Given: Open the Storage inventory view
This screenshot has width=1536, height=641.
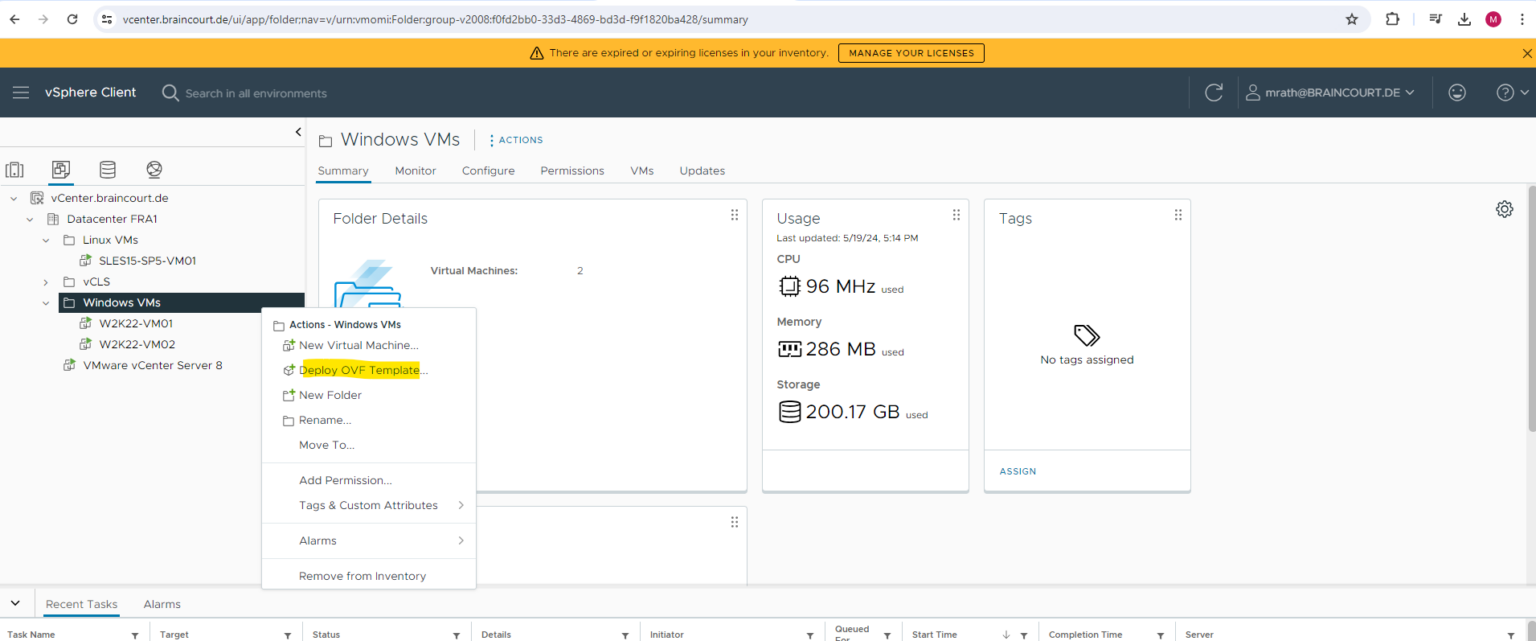Looking at the screenshot, I should [107, 170].
